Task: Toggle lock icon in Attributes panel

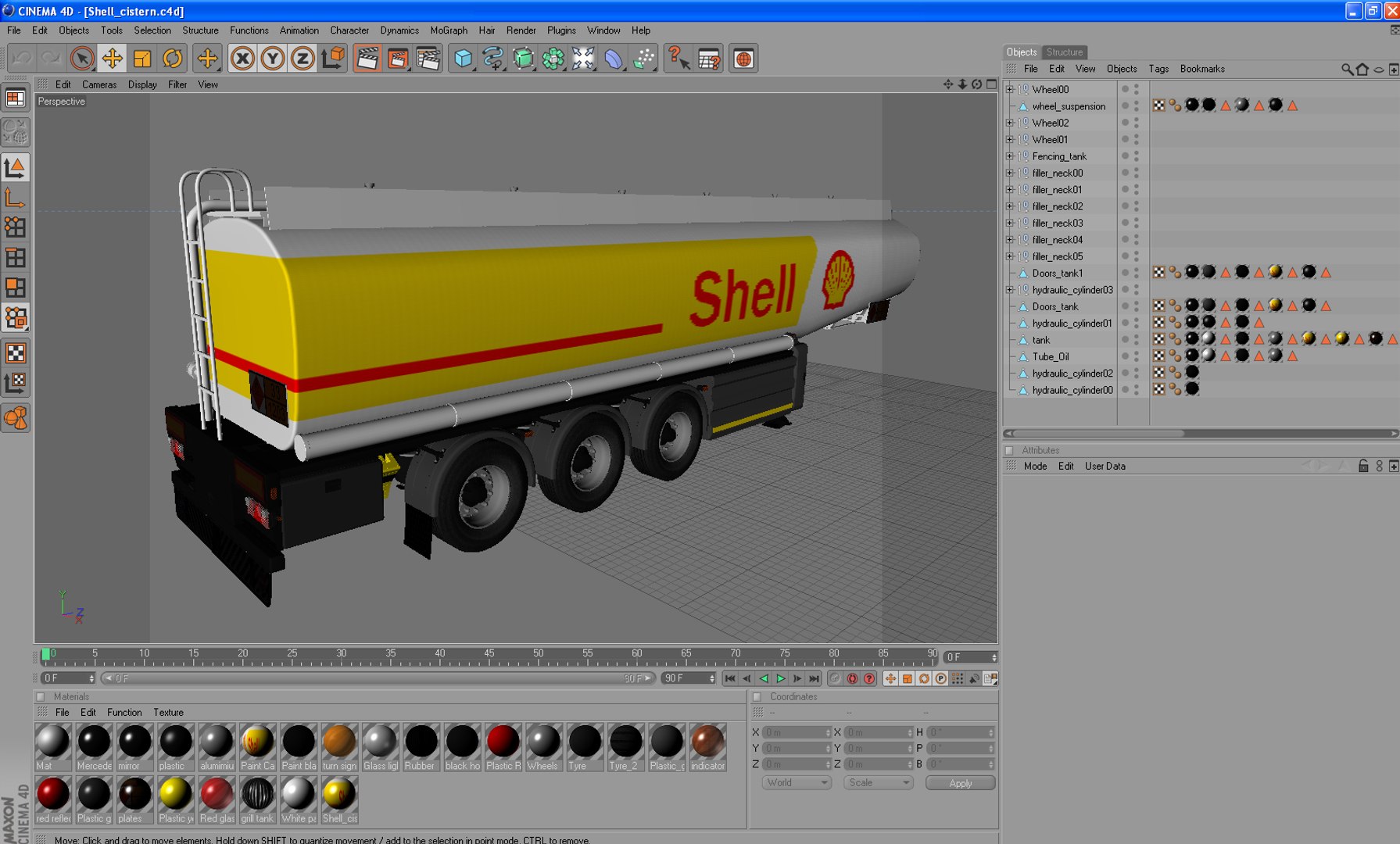Action: (1363, 467)
